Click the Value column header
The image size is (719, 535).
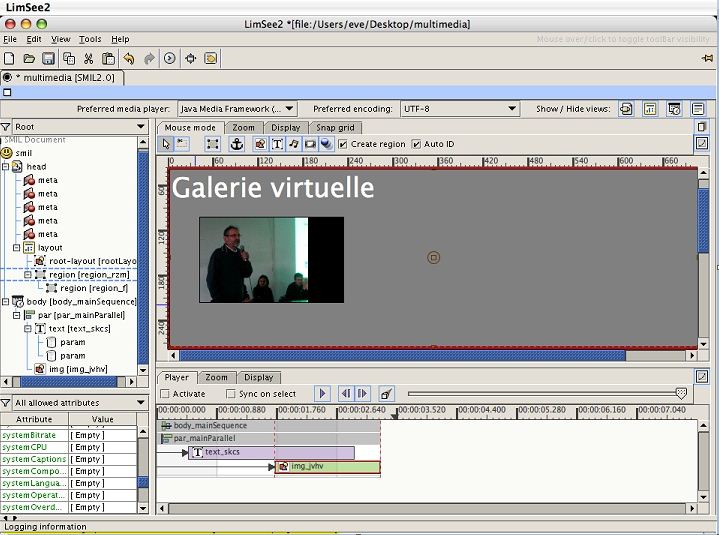tap(103, 419)
